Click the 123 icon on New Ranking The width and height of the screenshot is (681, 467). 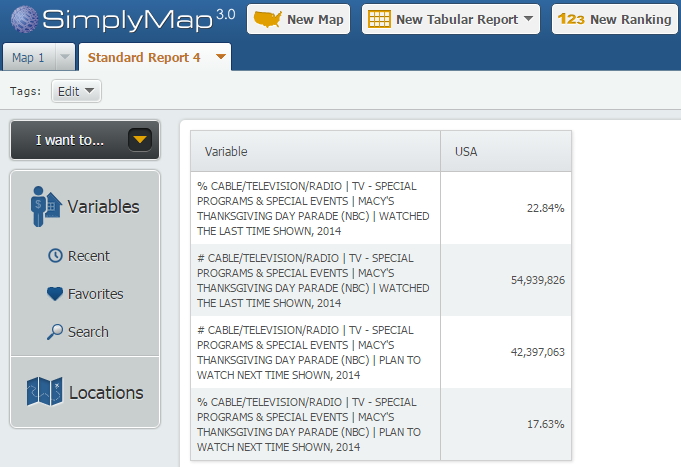[x=571, y=19]
